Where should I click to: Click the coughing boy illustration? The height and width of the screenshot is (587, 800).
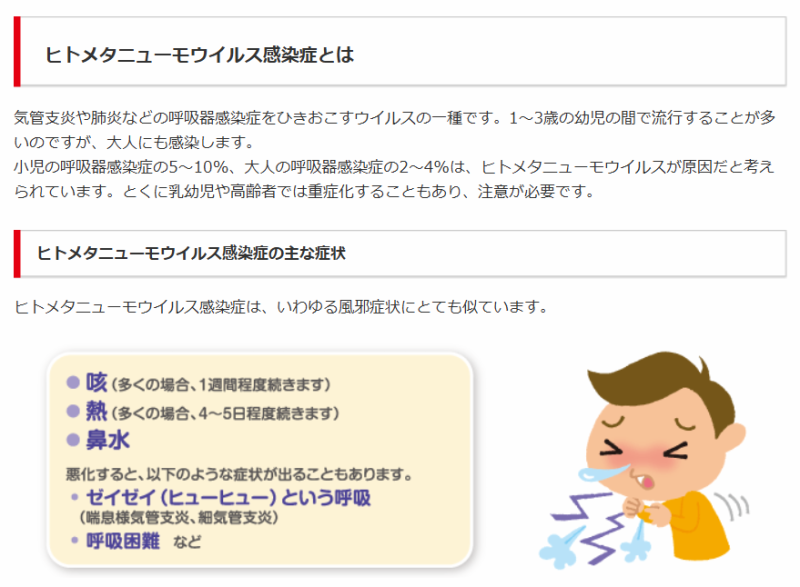[644, 460]
